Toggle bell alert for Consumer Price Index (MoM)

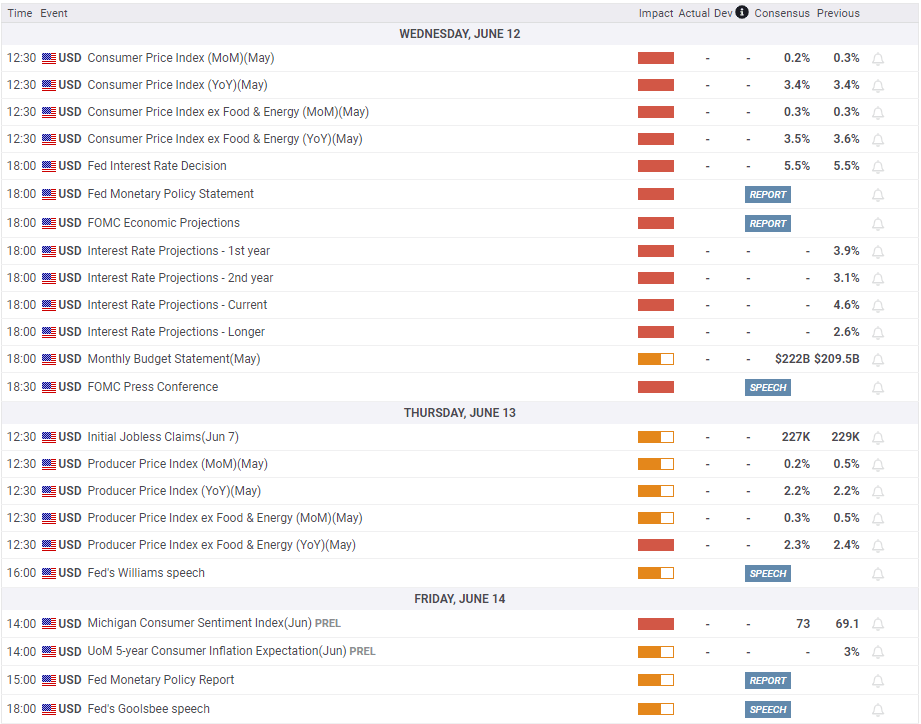pos(878,59)
